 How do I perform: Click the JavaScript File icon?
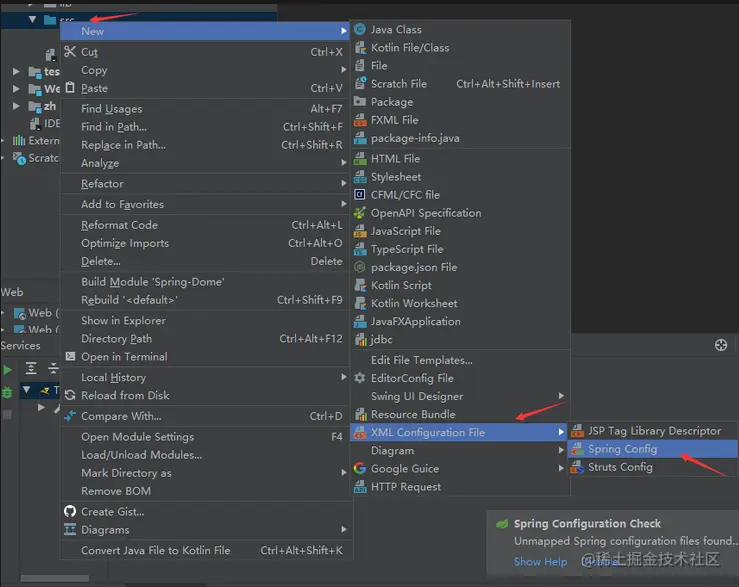(x=360, y=231)
